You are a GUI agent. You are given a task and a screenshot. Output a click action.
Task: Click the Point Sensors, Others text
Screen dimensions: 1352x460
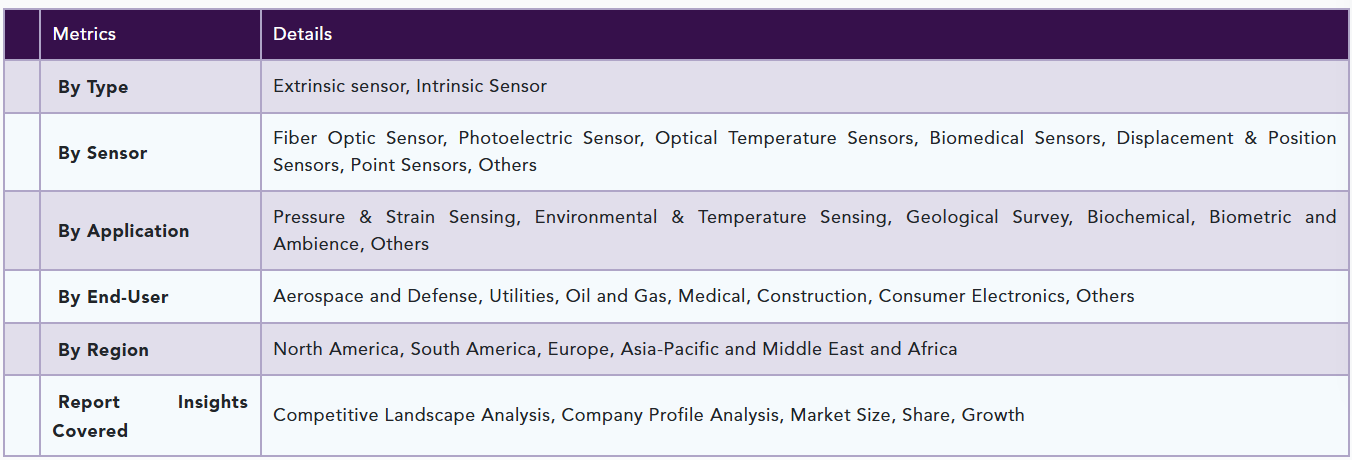pos(443,165)
